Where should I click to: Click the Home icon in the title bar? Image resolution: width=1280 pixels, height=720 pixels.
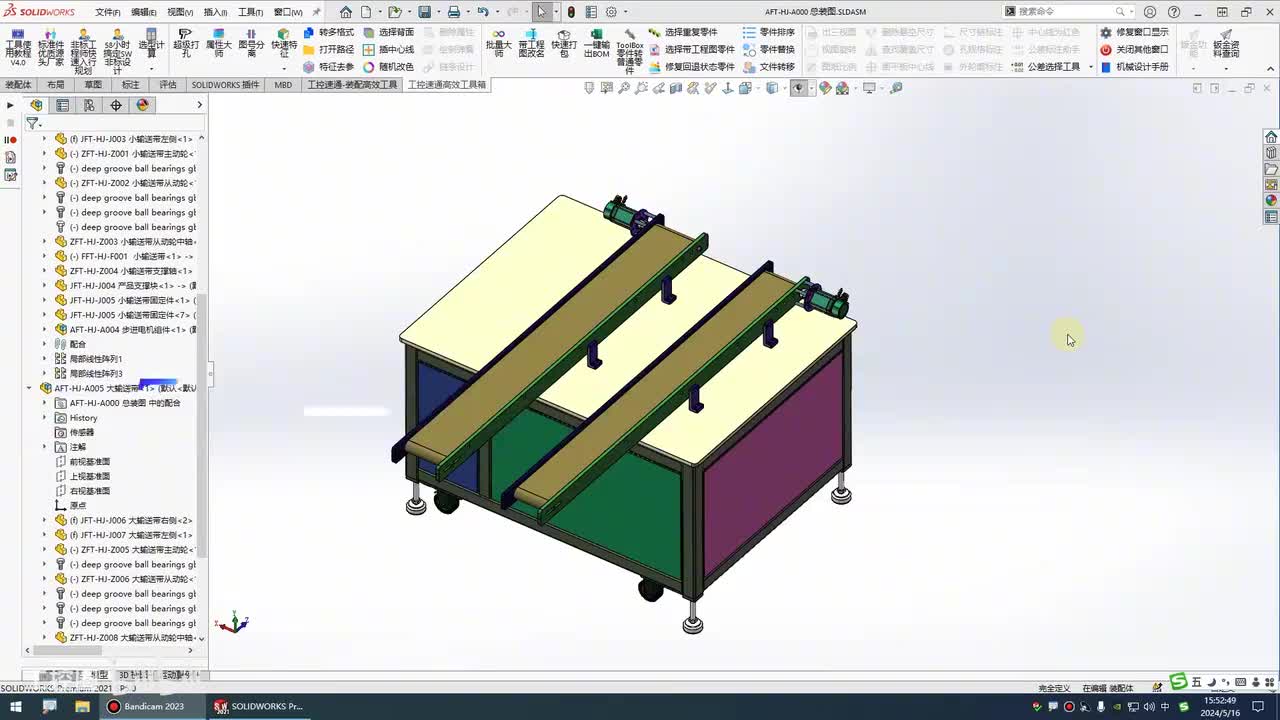[346, 12]
